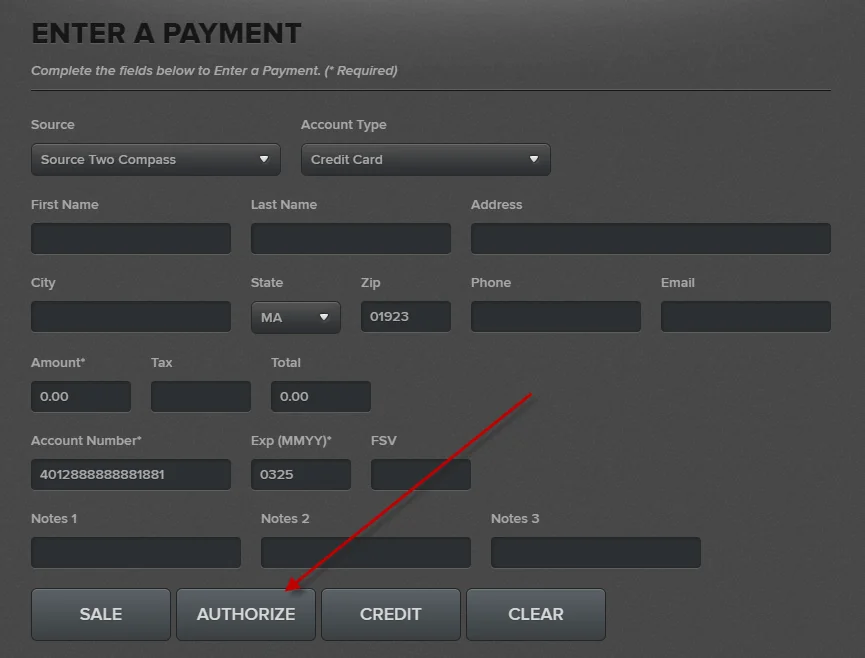Click the SALE button
Viewport: 865px width, 658px height.
101,614
